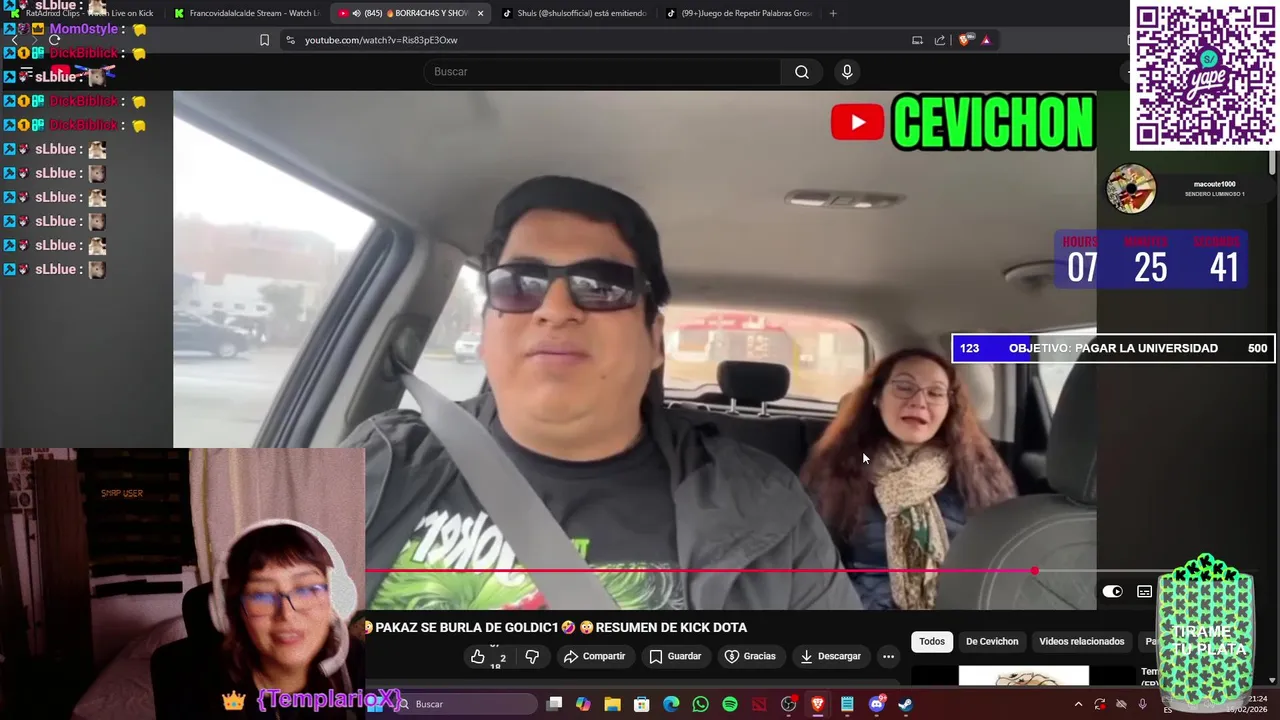Click the CEVICHON channel logo overlay

click(x=963, y=123)
